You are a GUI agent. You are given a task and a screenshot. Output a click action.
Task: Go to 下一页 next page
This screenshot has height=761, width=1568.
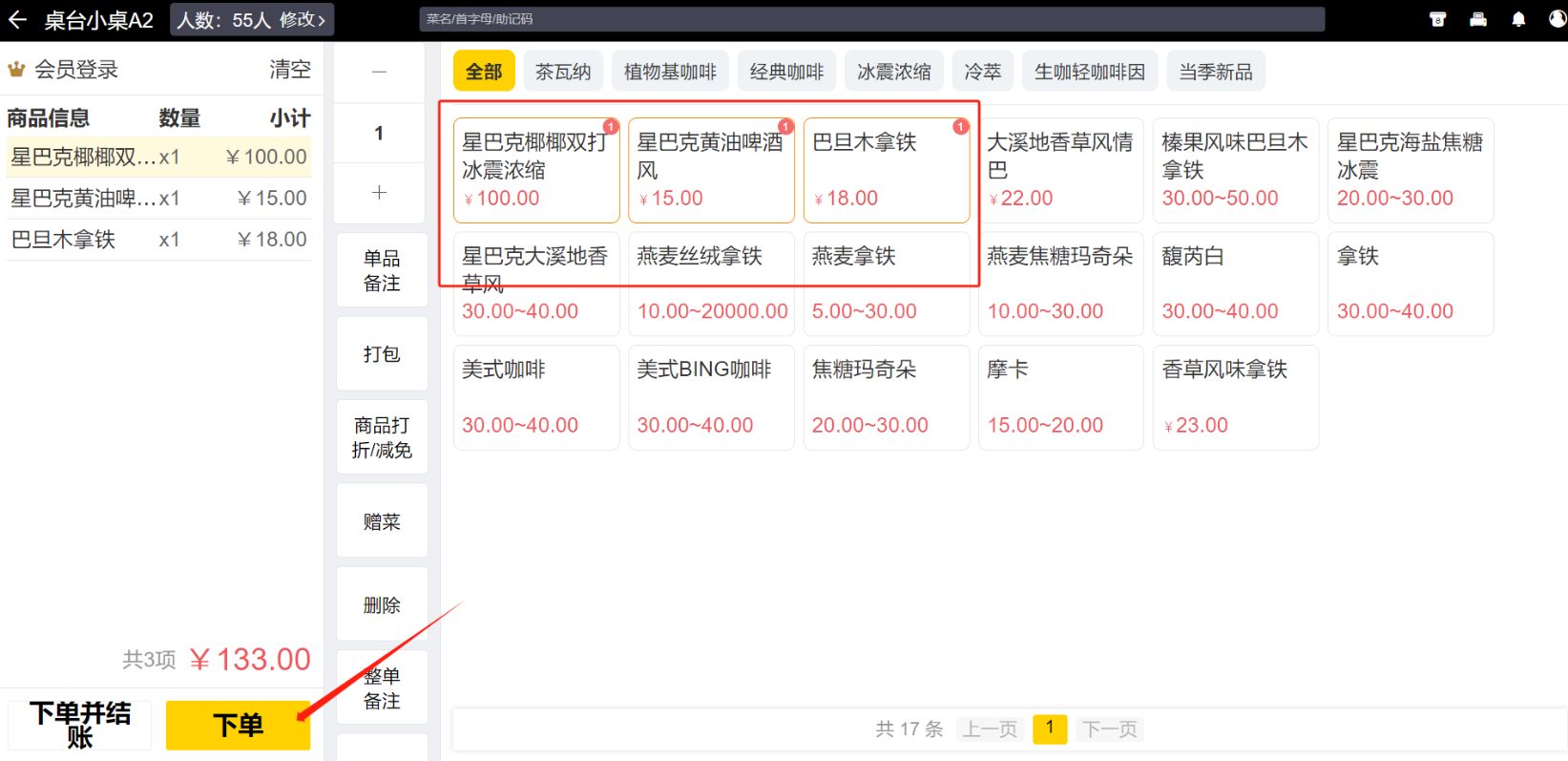coord(1110,729)
